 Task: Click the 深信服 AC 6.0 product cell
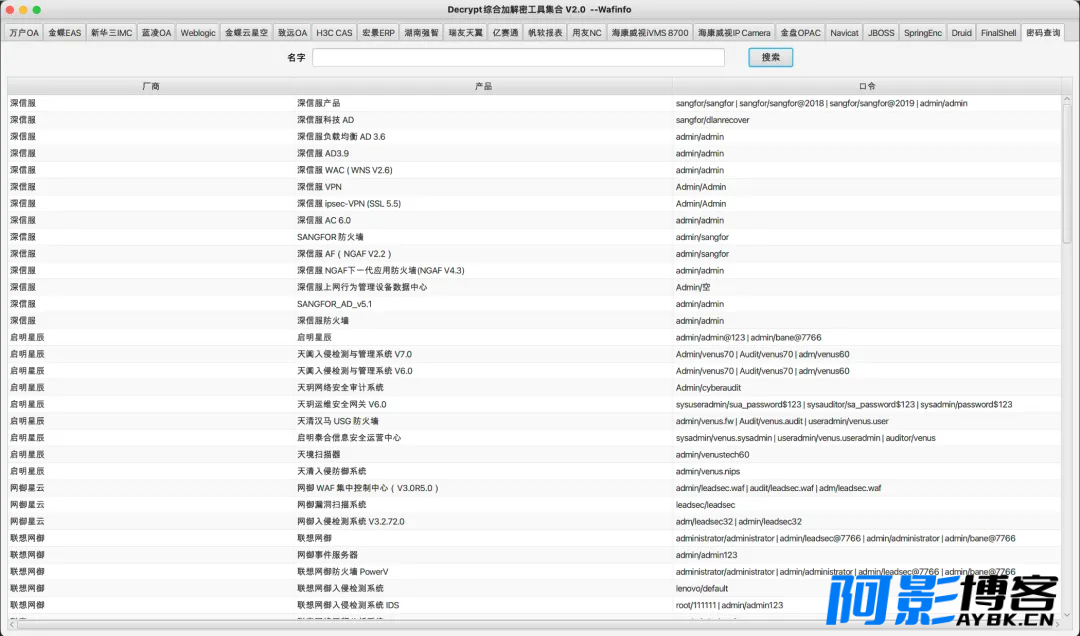pos(484,220)
